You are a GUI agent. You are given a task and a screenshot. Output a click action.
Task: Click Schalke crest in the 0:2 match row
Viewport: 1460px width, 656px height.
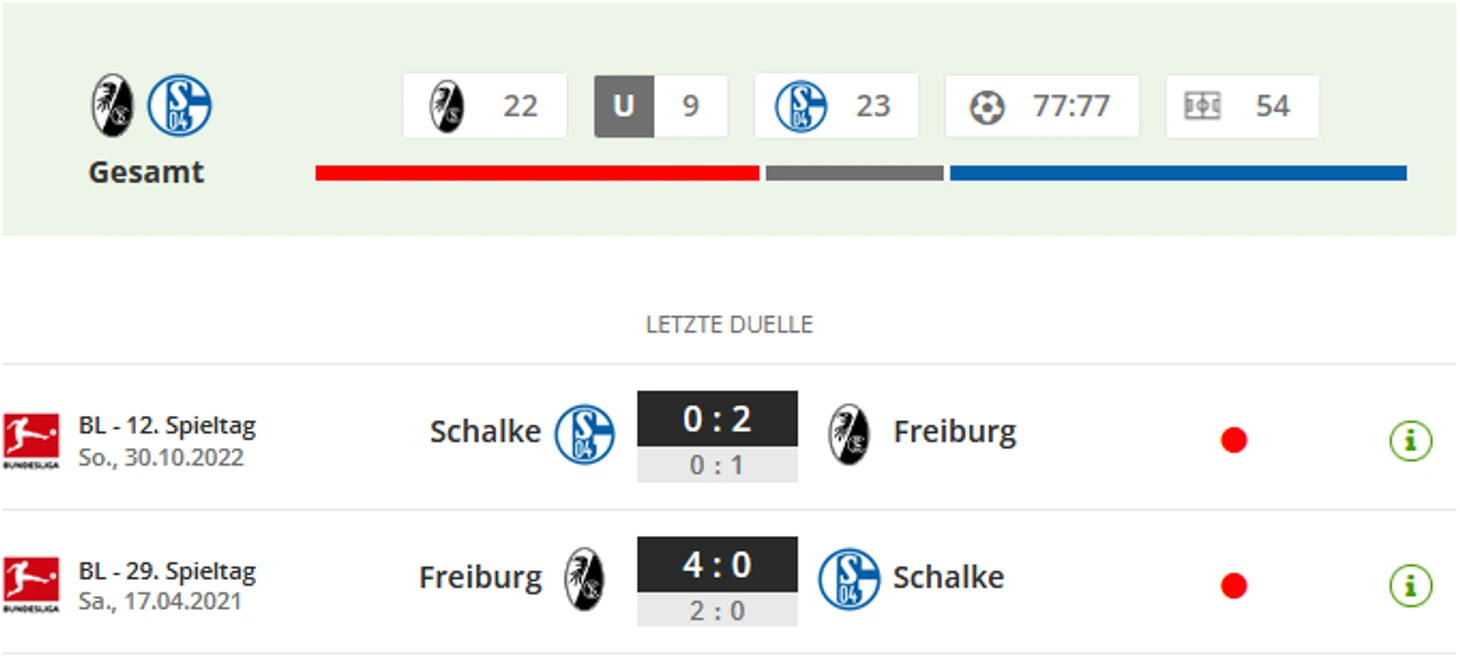585,433
